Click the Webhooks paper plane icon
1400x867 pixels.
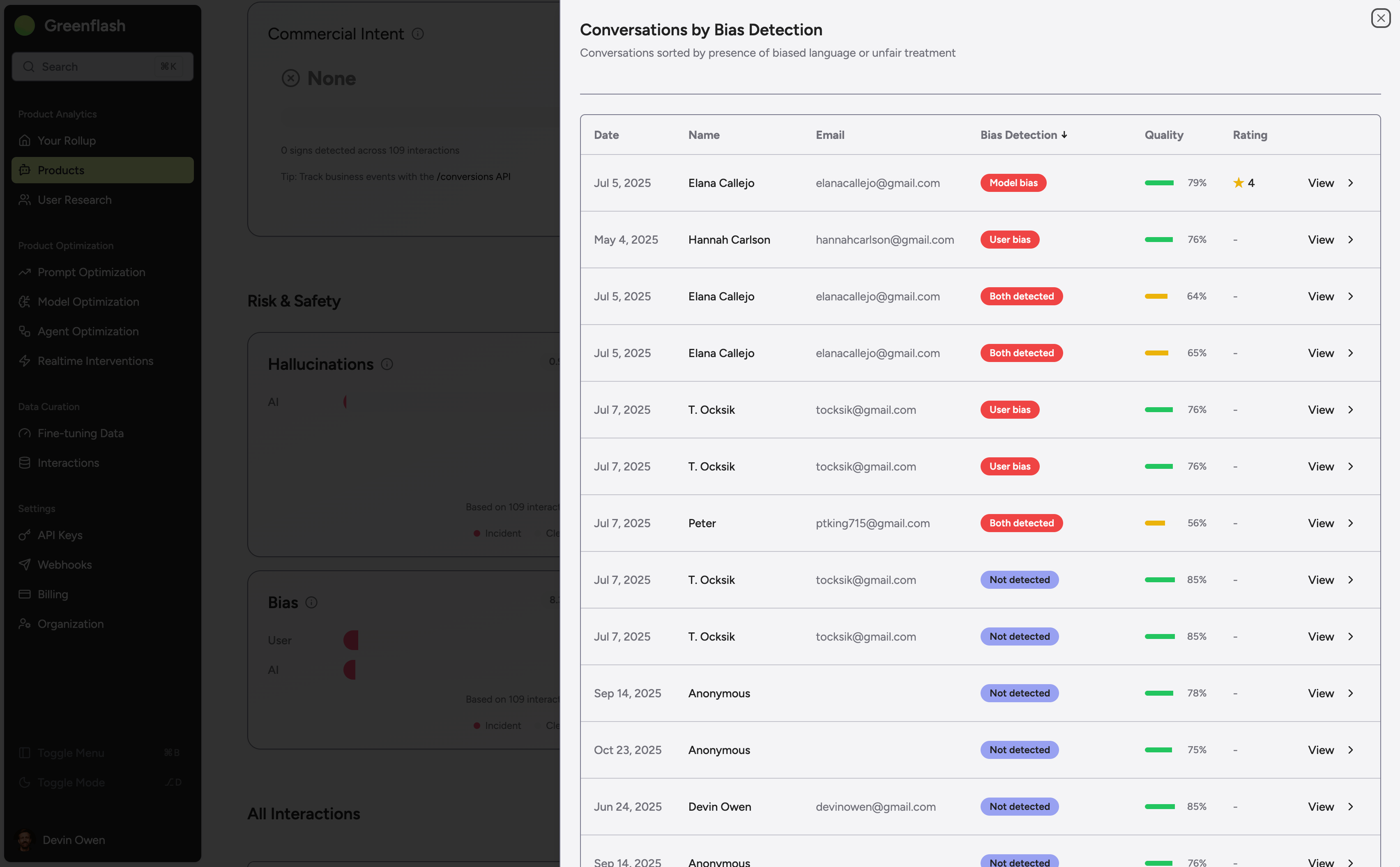click(x=25, y=564)
